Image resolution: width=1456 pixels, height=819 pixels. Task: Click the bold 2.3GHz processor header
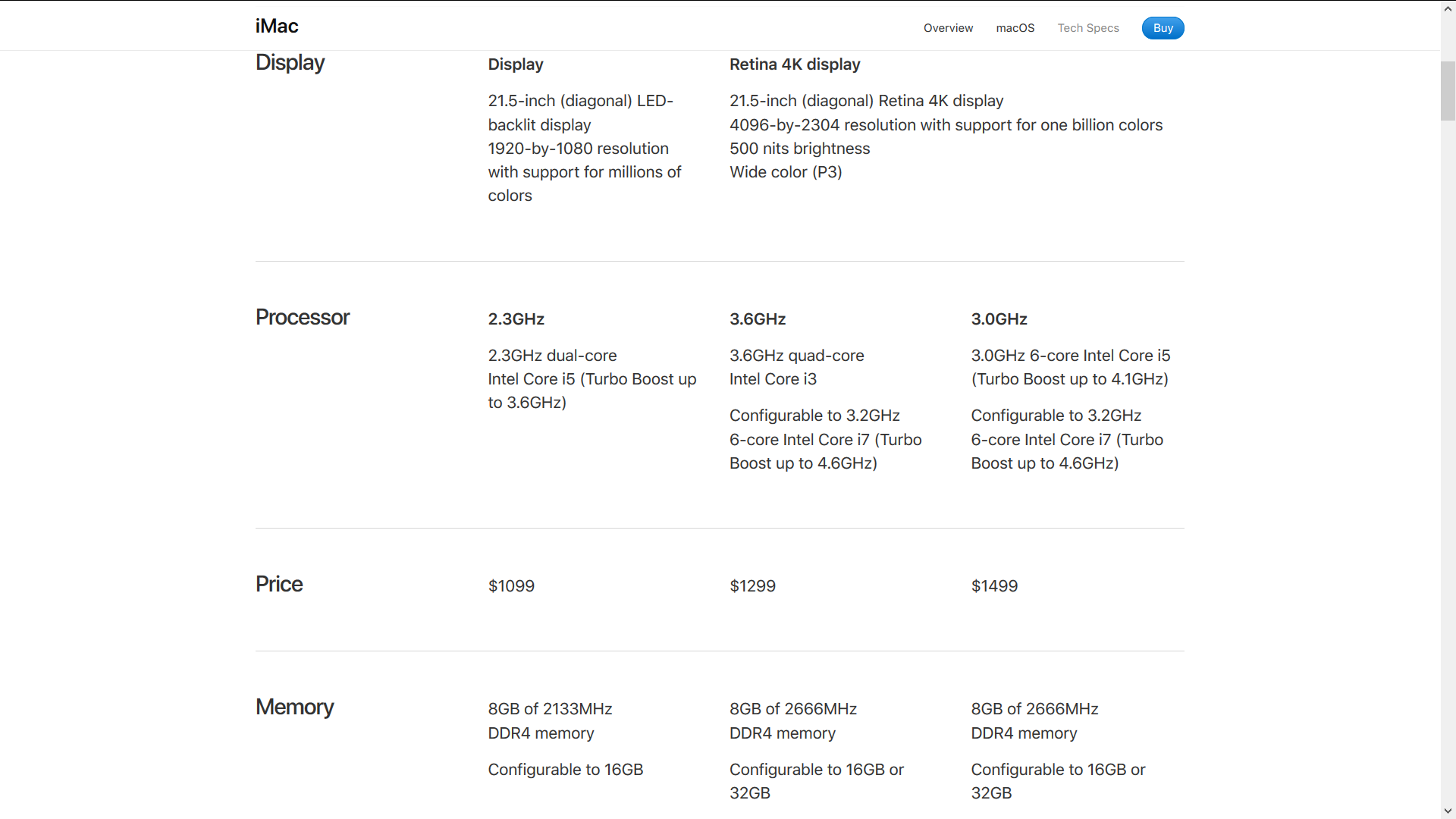[x=516, y=319]
